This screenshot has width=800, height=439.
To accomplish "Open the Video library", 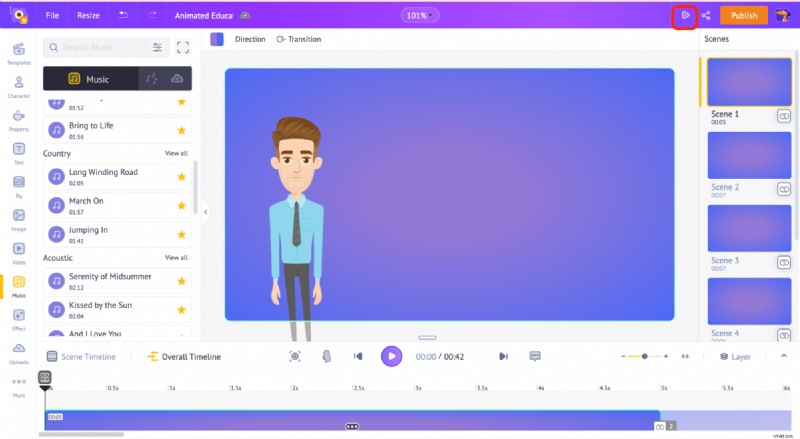I will pos(19,253).
